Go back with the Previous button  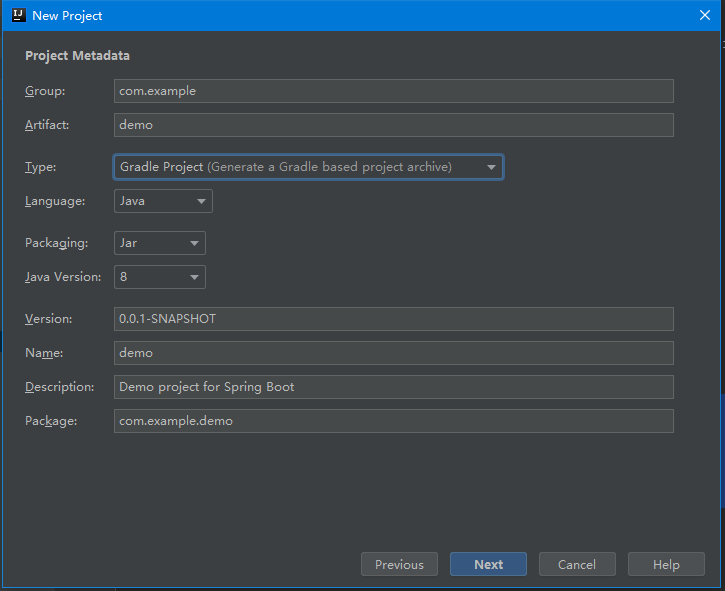click(399, 565)
